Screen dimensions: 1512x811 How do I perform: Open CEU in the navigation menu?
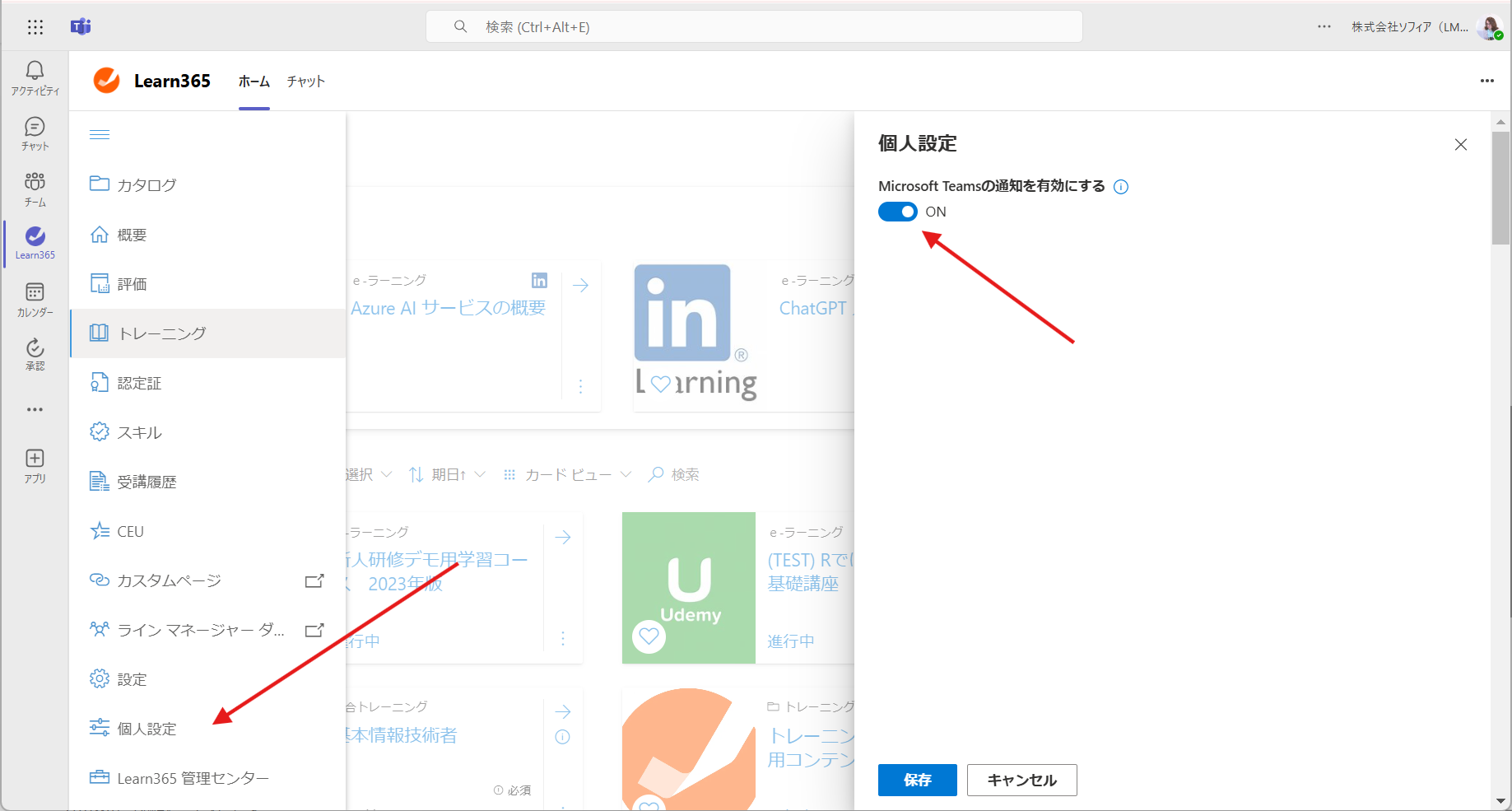(207, 531)
